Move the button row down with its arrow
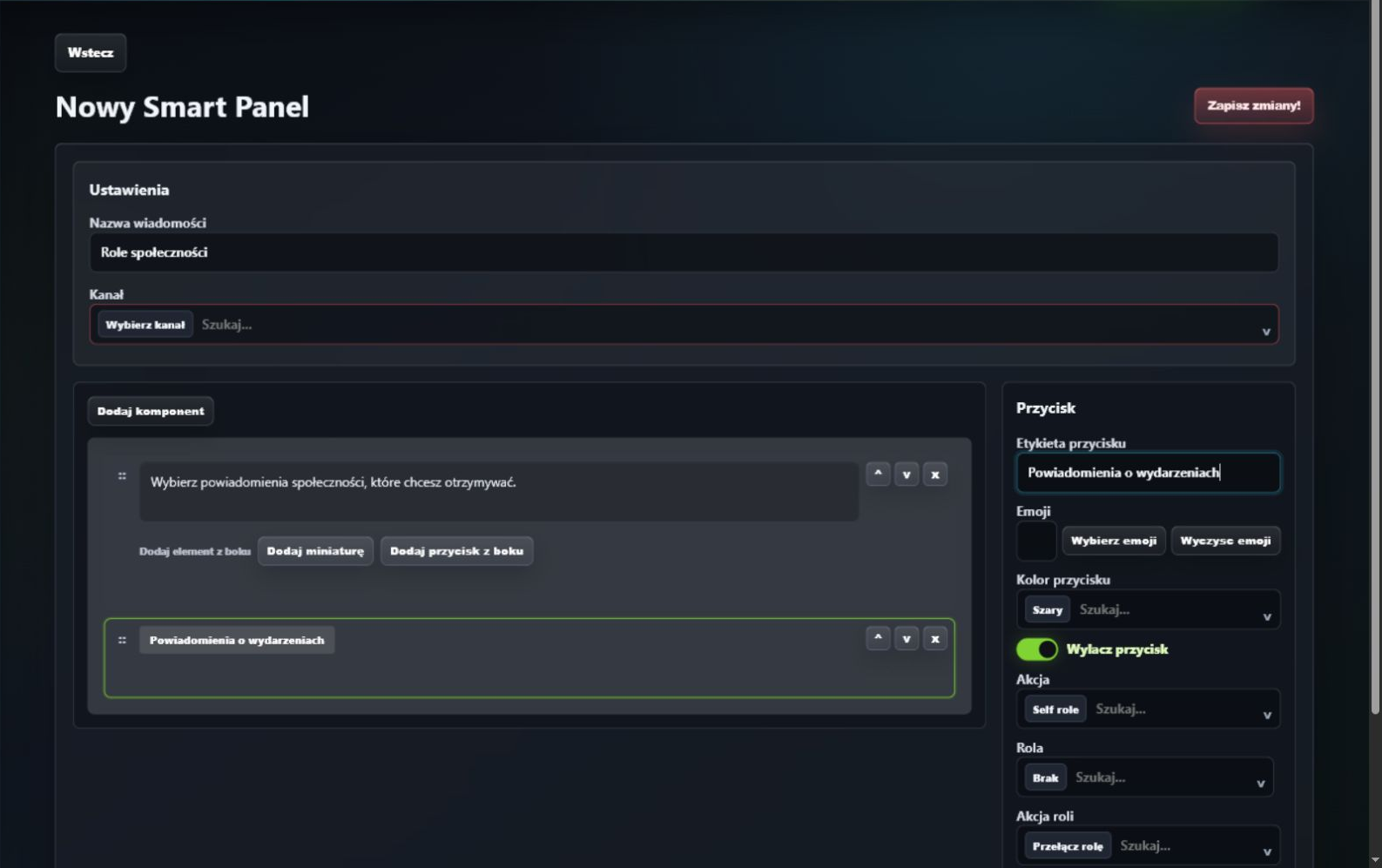This screenshot has height=868, width=1382. [907, 638]
